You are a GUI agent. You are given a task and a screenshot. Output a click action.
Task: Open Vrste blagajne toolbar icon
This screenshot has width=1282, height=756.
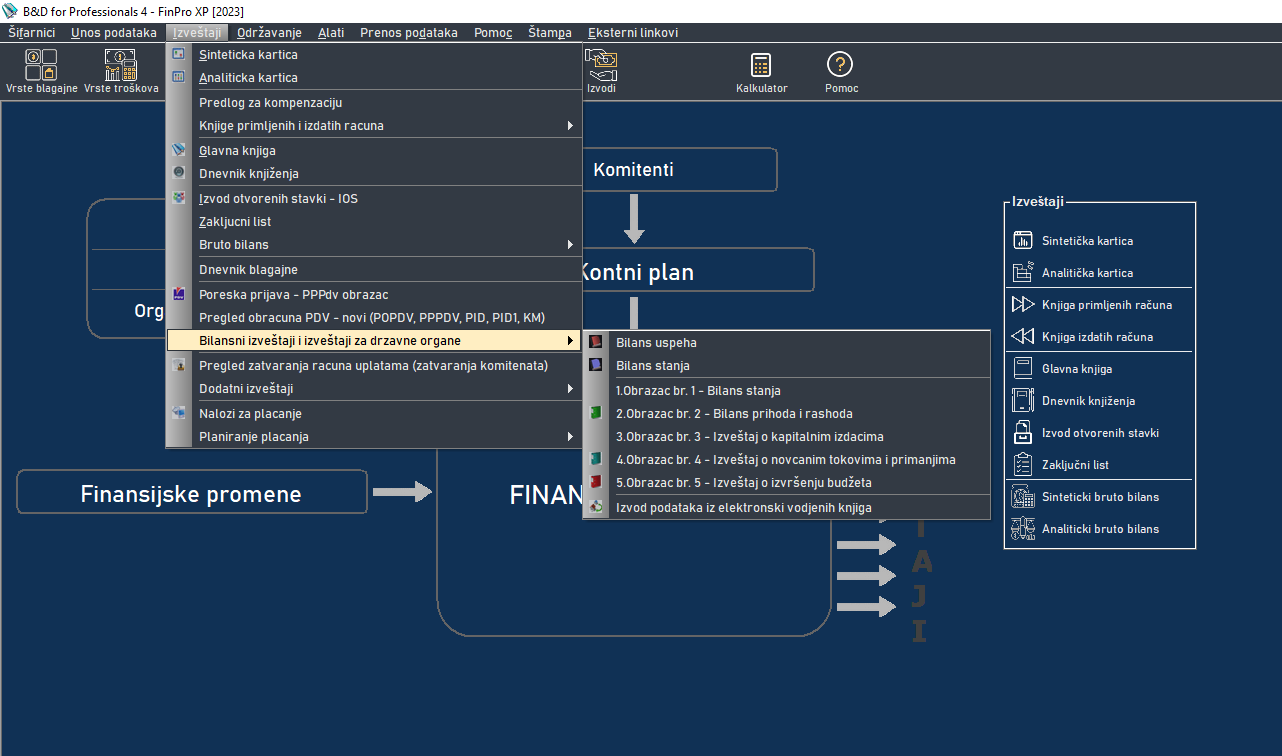coord(41,66)
